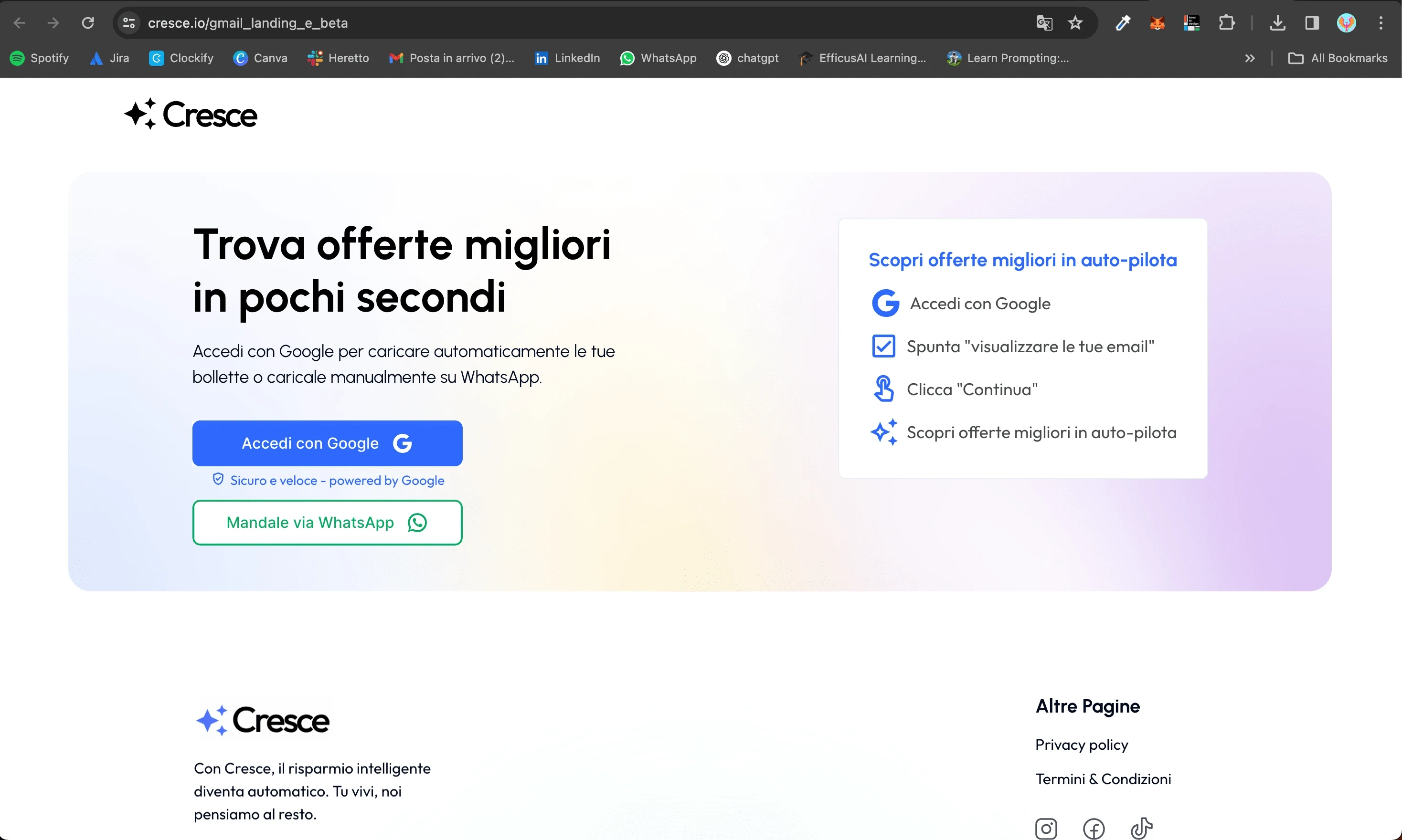Click the URL address bar field

566,23
